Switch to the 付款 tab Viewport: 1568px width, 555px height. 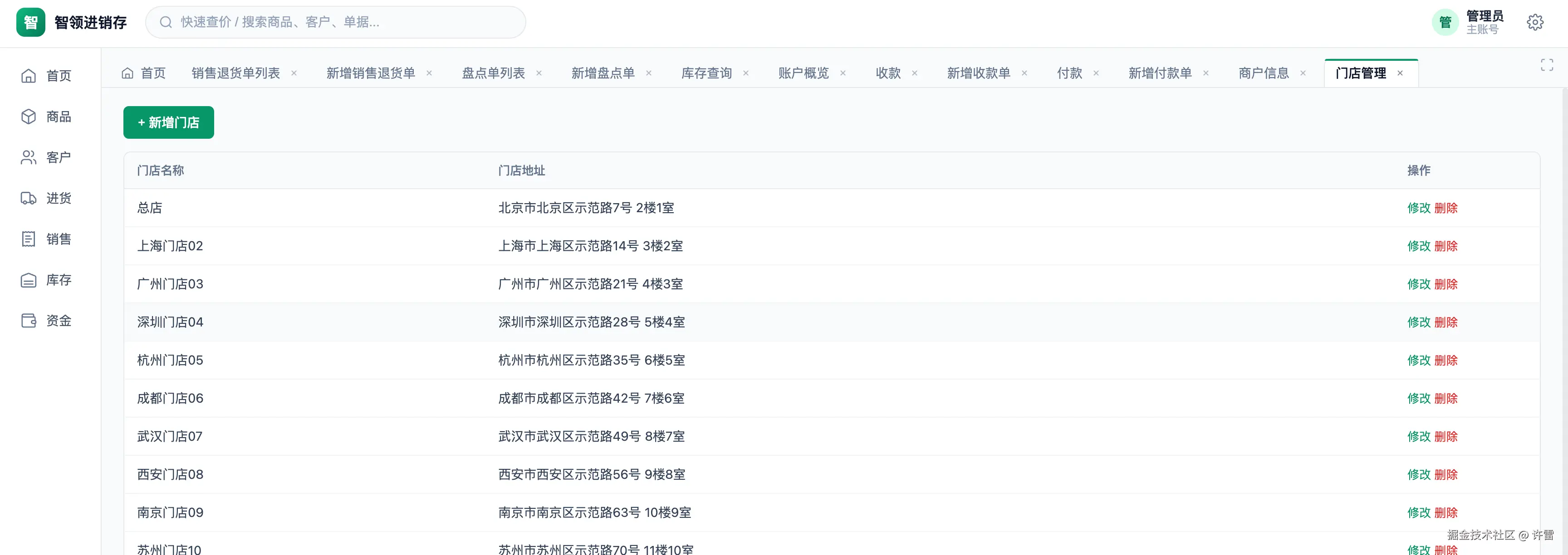pos(1069,73)
